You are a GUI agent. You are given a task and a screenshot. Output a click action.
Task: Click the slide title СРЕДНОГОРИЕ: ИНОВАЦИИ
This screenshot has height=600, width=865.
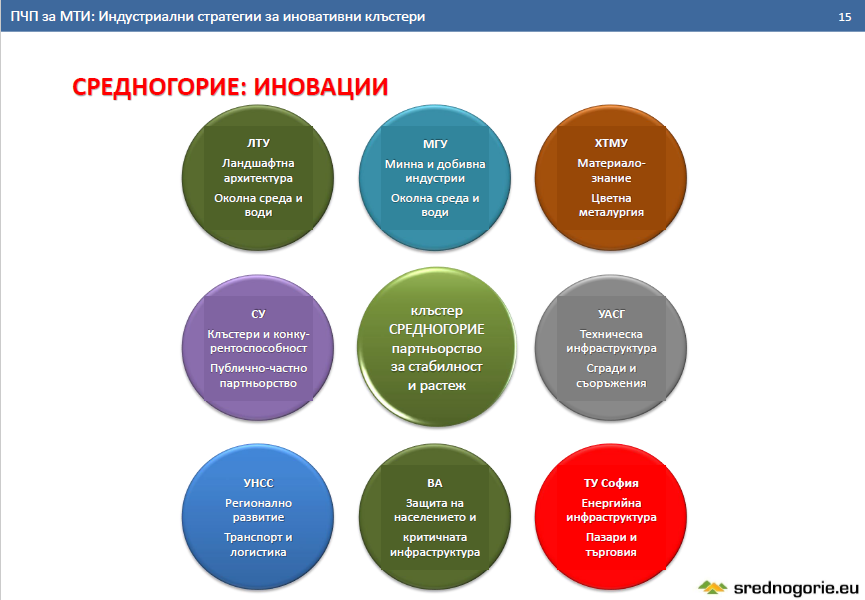pos(230,87)
